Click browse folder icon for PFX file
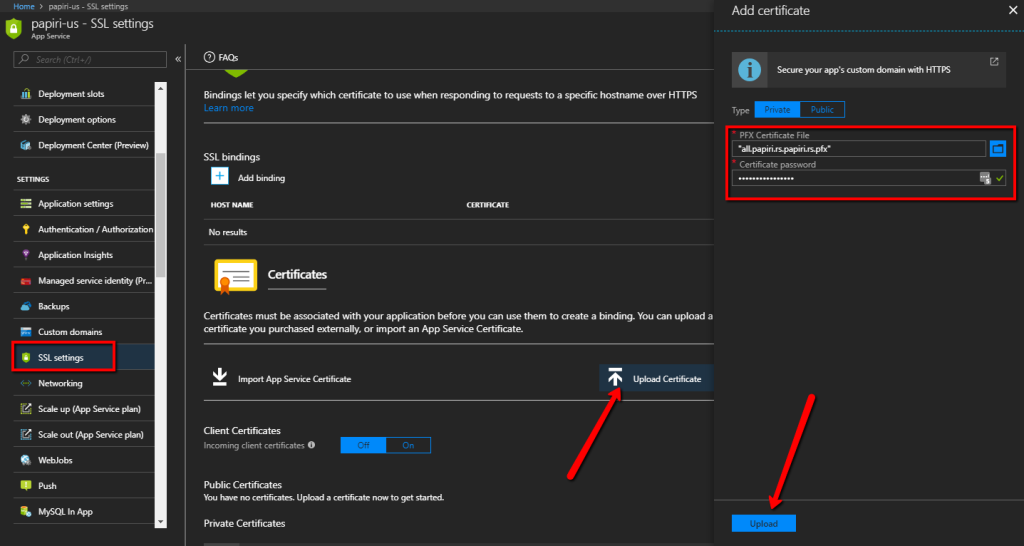This screenshot has width=1024, height=546. pyautogui.click(x=997, y=149)
